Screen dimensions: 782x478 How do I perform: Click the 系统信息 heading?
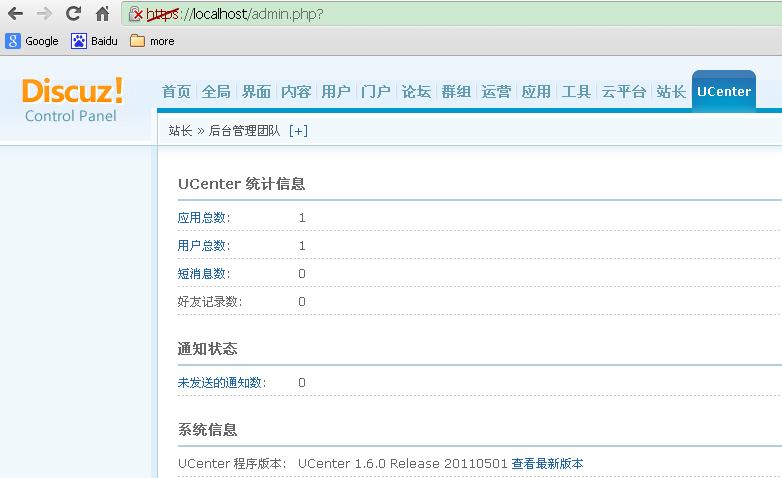[207, 430]
